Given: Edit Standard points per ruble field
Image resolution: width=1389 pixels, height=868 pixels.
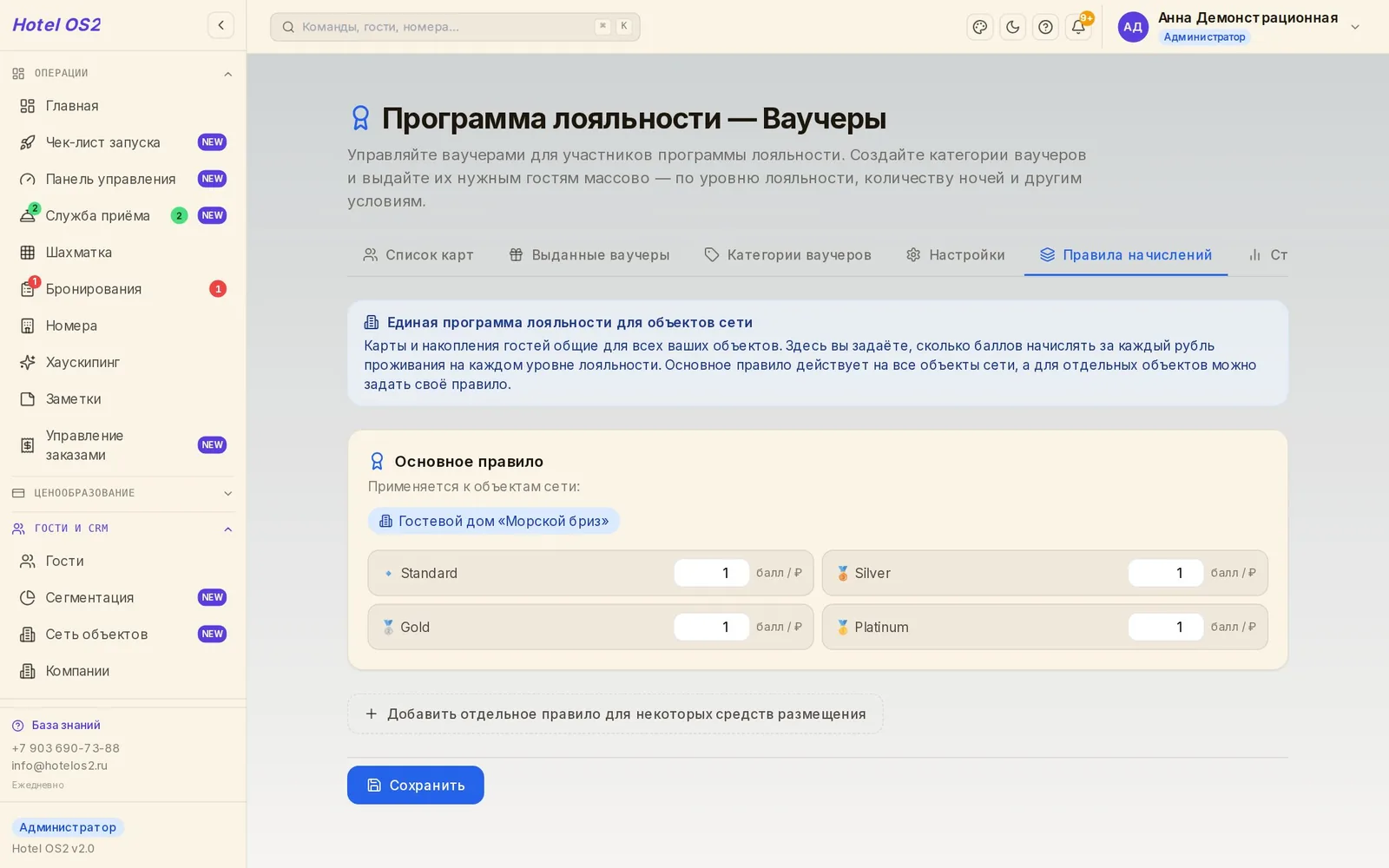Looking at the screenshot, I should tap(711, 573).
